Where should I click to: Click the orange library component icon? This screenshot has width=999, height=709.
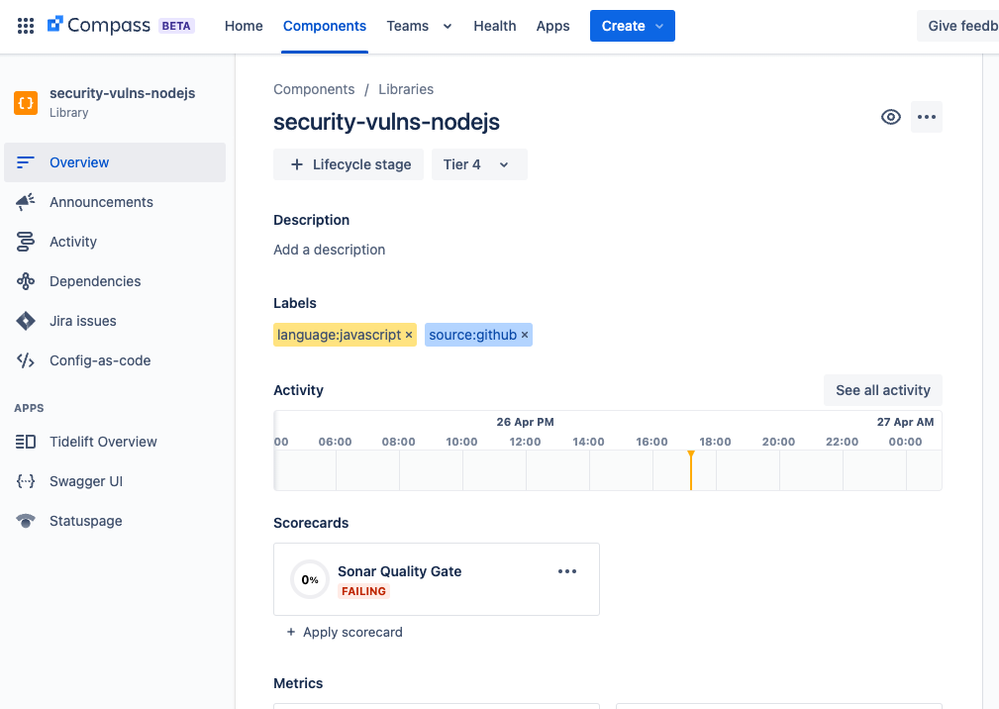26,103
